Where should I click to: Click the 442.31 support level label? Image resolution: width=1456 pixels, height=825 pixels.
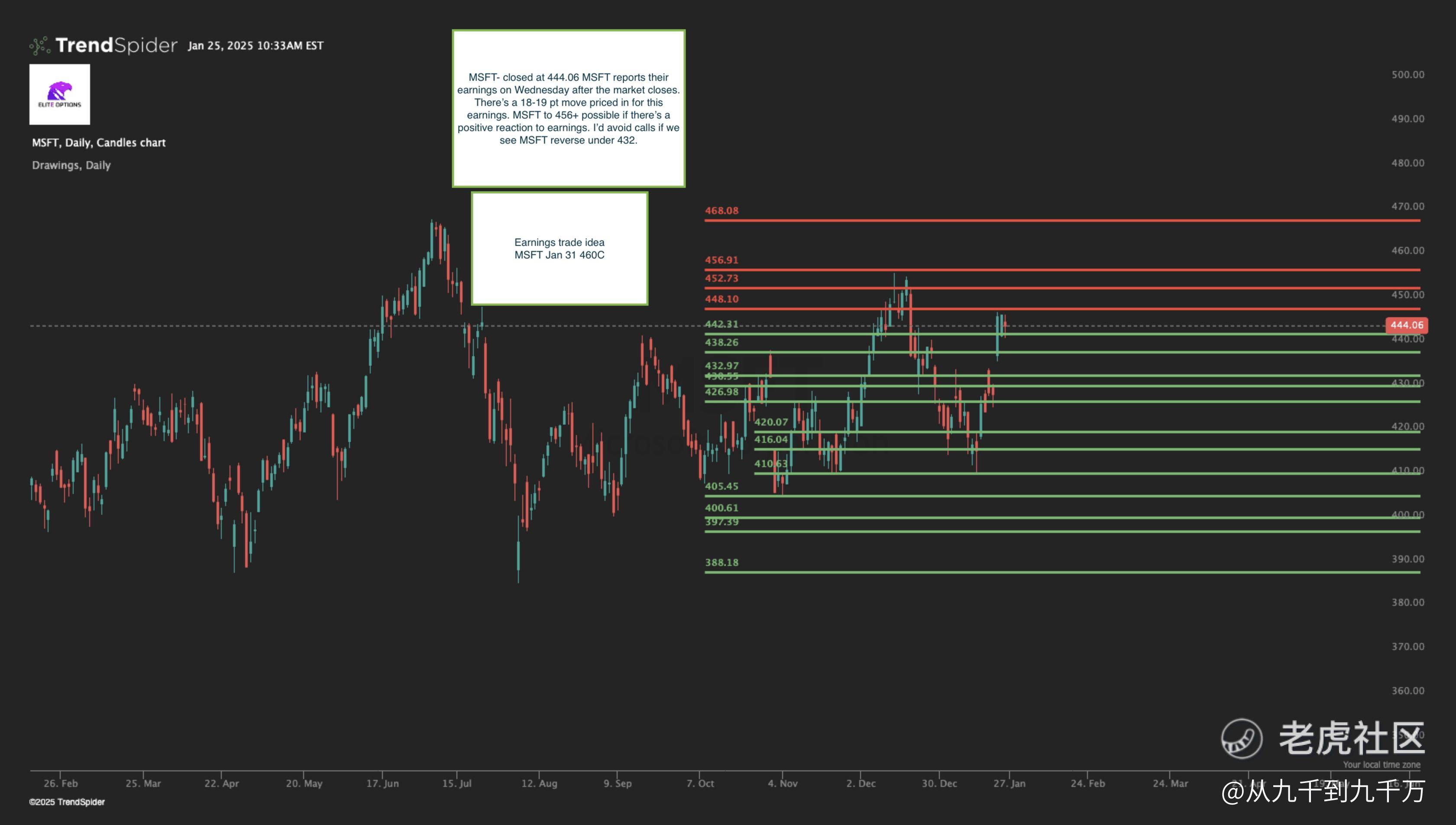click(722, 324)
